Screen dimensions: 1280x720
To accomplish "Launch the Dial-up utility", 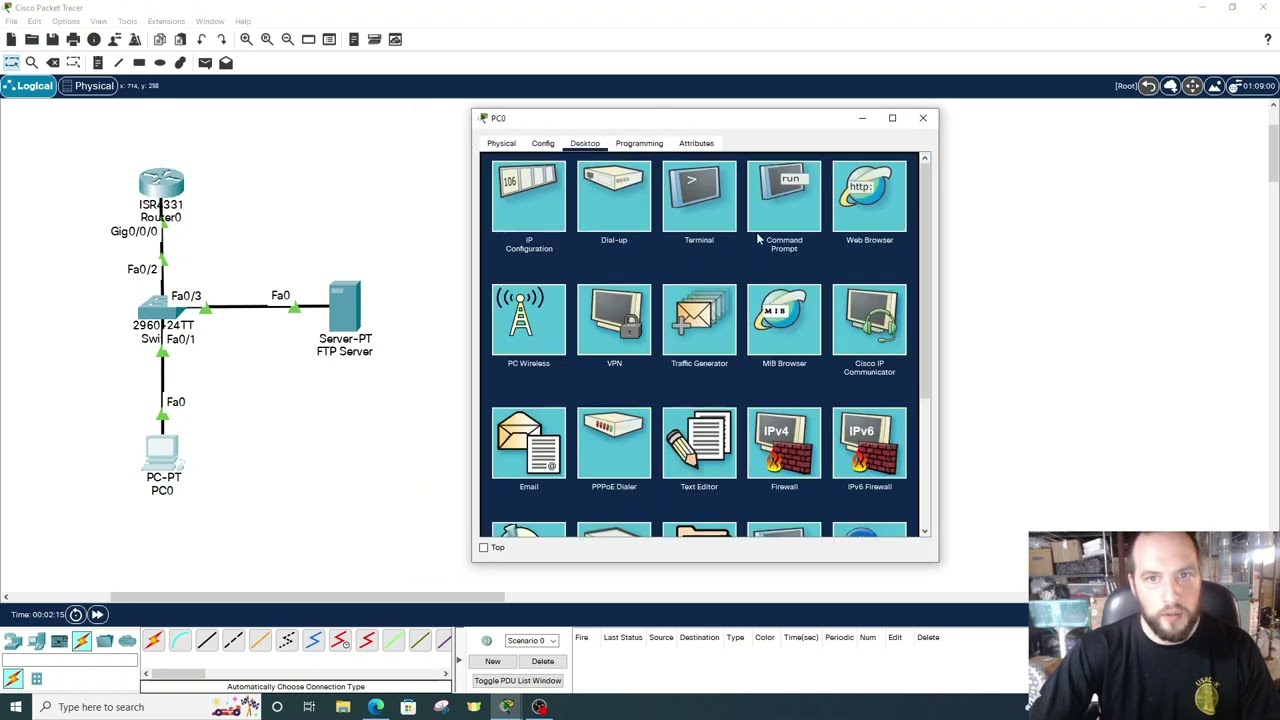I will [x=614, y=196].
